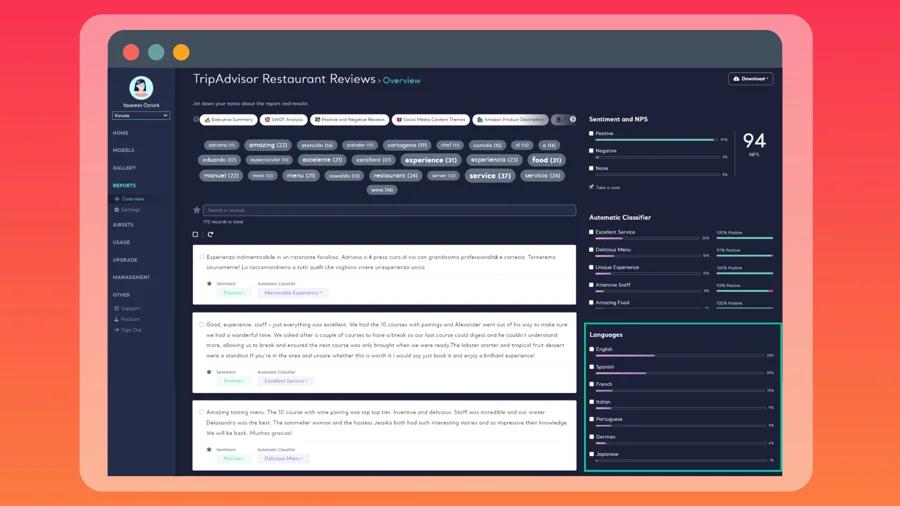This screenshot has width=900, height=506.
Task: Select the first Italian review checkbox
Action: (x=201, y=257)
